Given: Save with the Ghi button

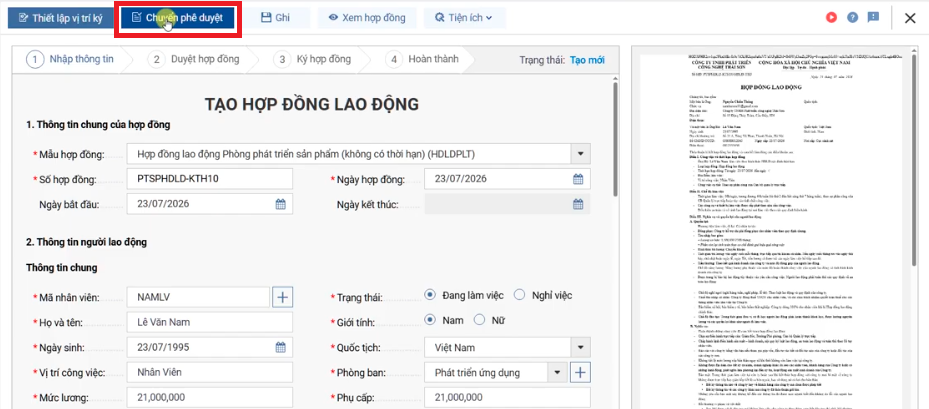Looking at the screenshot, I should pos(278,18).
